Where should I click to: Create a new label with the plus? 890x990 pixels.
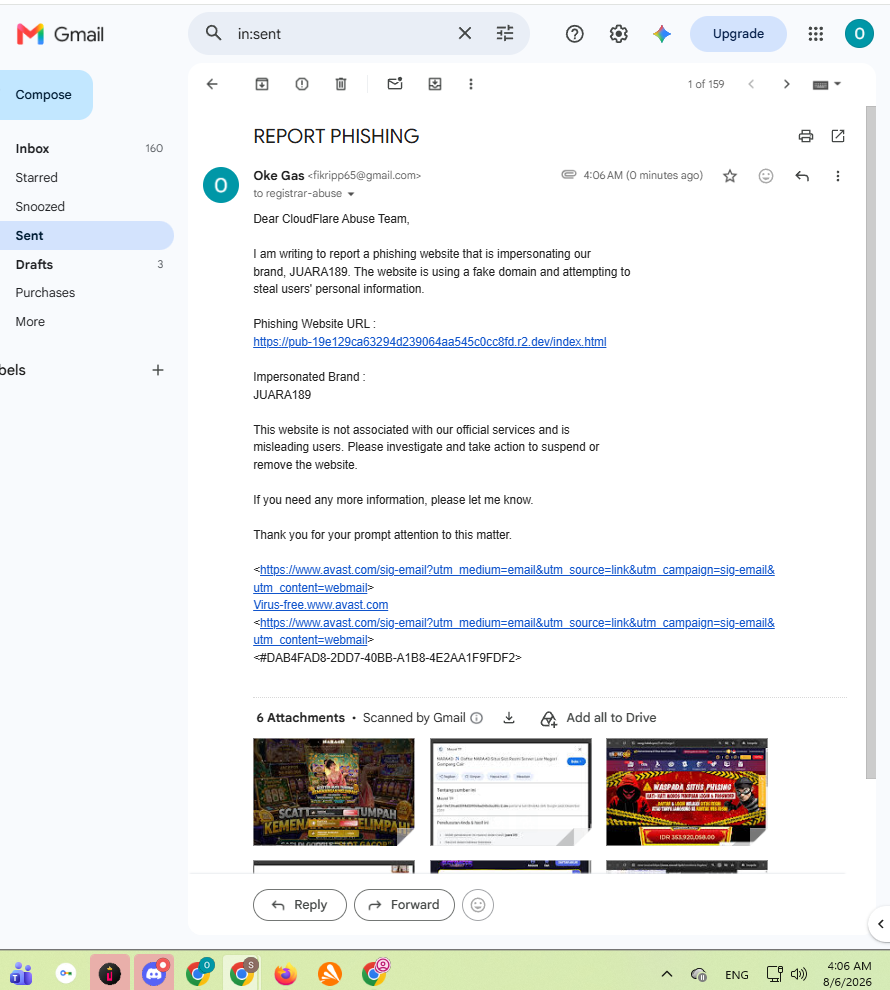158,370
